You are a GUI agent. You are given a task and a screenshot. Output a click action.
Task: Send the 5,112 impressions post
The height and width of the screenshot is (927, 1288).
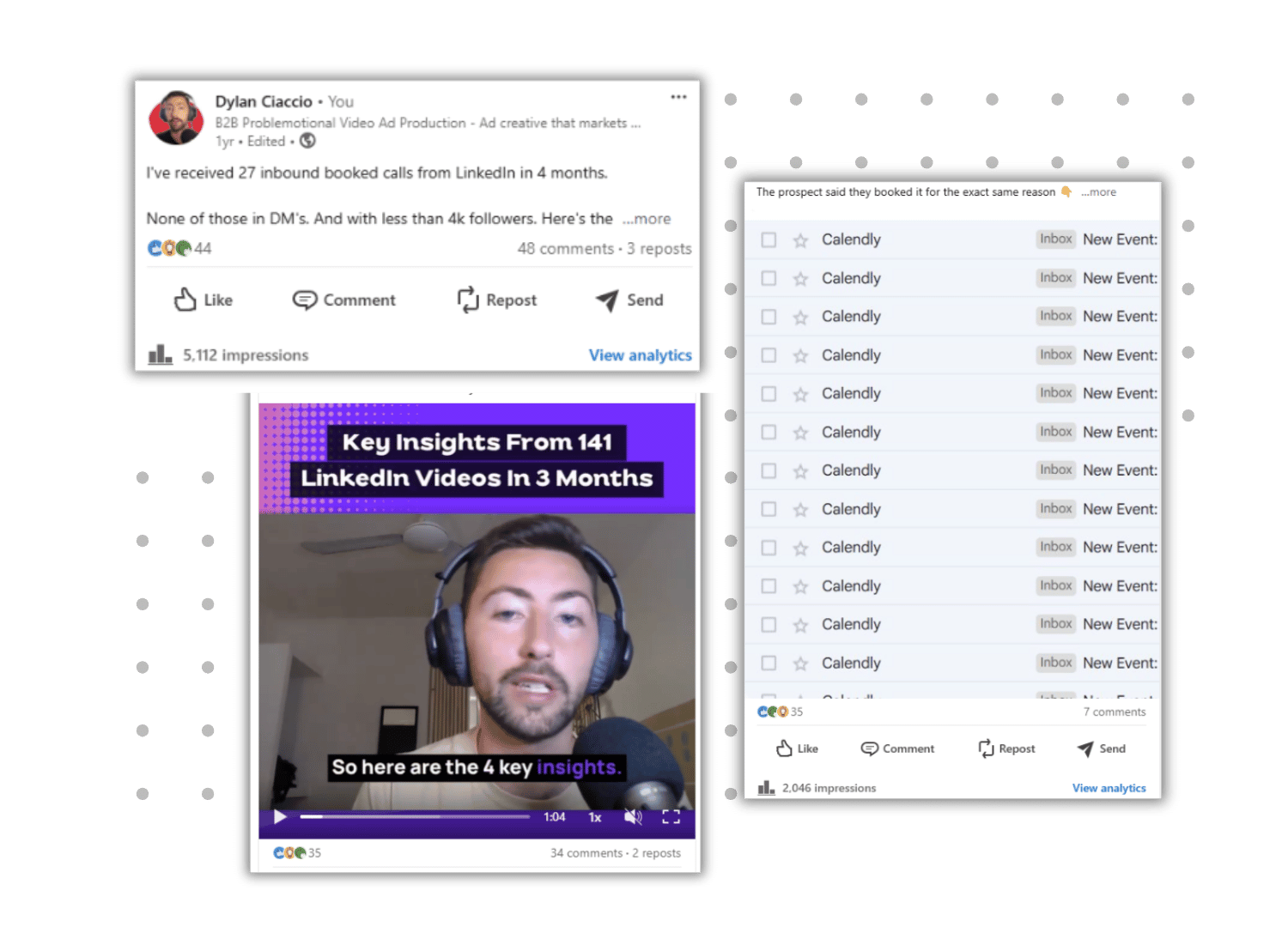pyautogui.click(x=607, y=300)
